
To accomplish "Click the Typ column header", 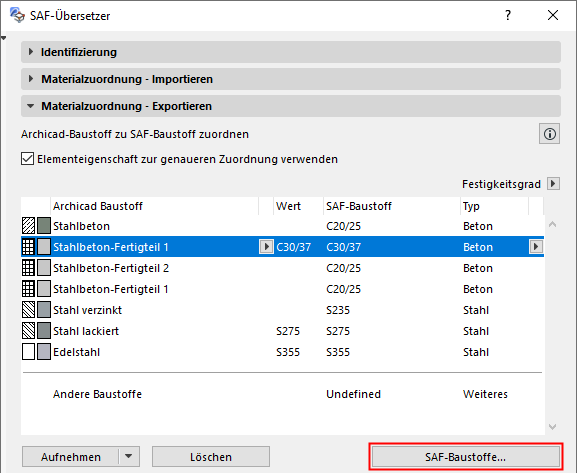I will pos(494,206).
